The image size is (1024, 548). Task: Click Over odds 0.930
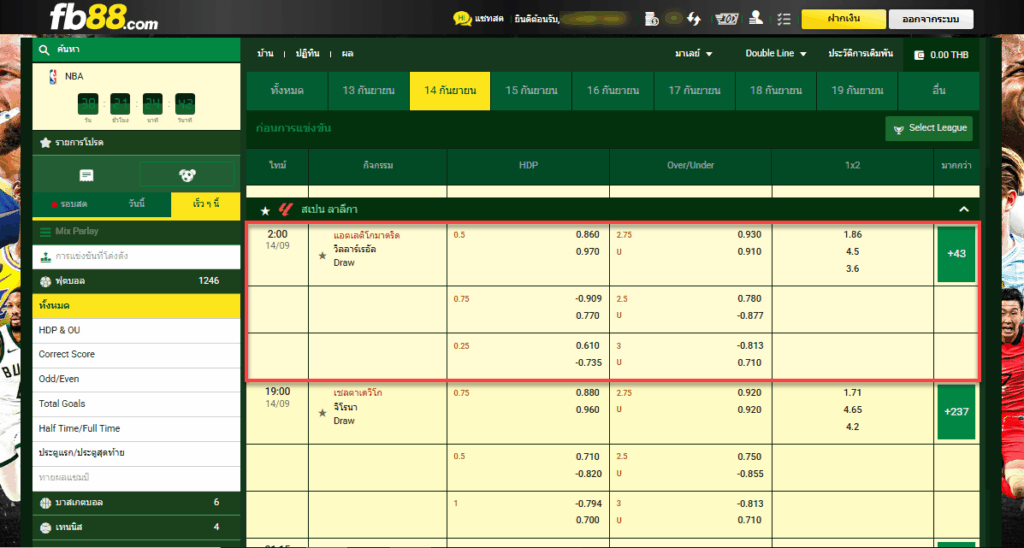click(750, 234)
